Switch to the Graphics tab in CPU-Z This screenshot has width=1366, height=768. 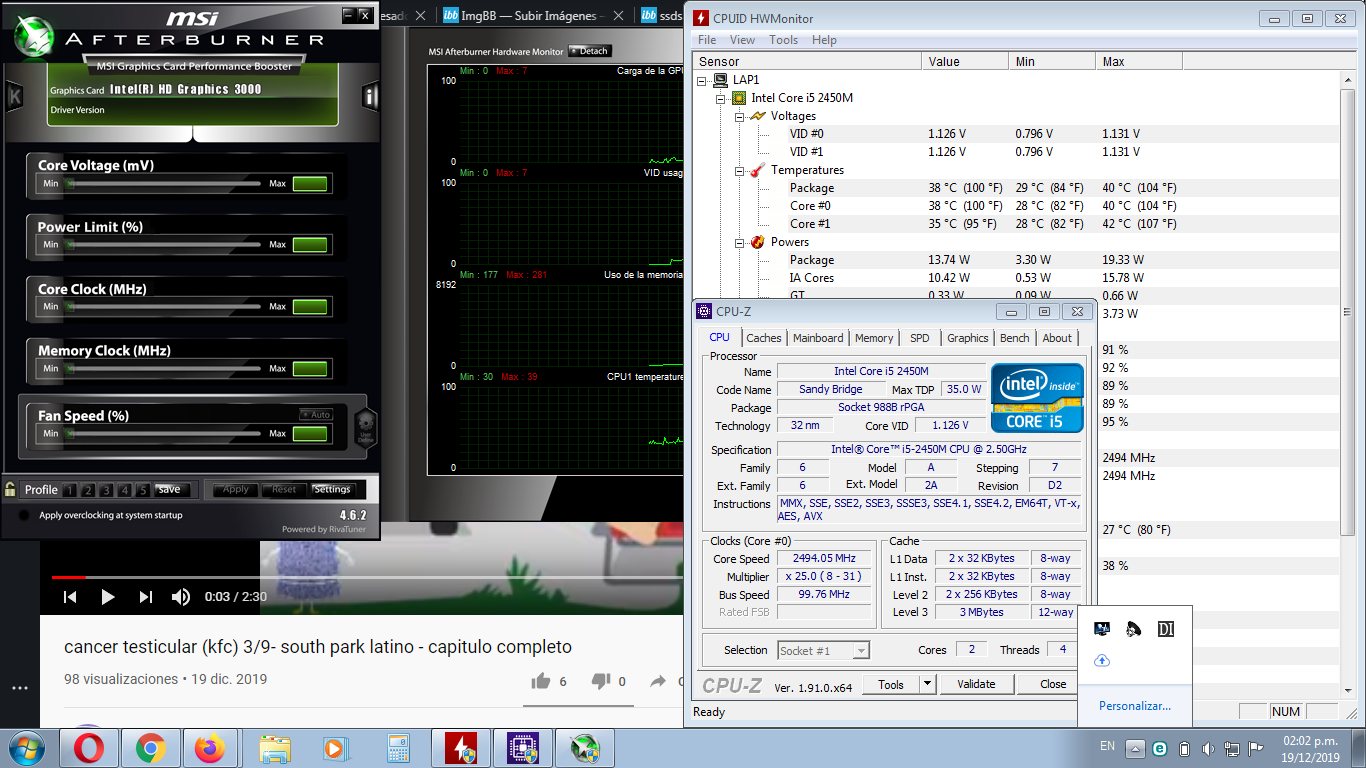(967, 338)
